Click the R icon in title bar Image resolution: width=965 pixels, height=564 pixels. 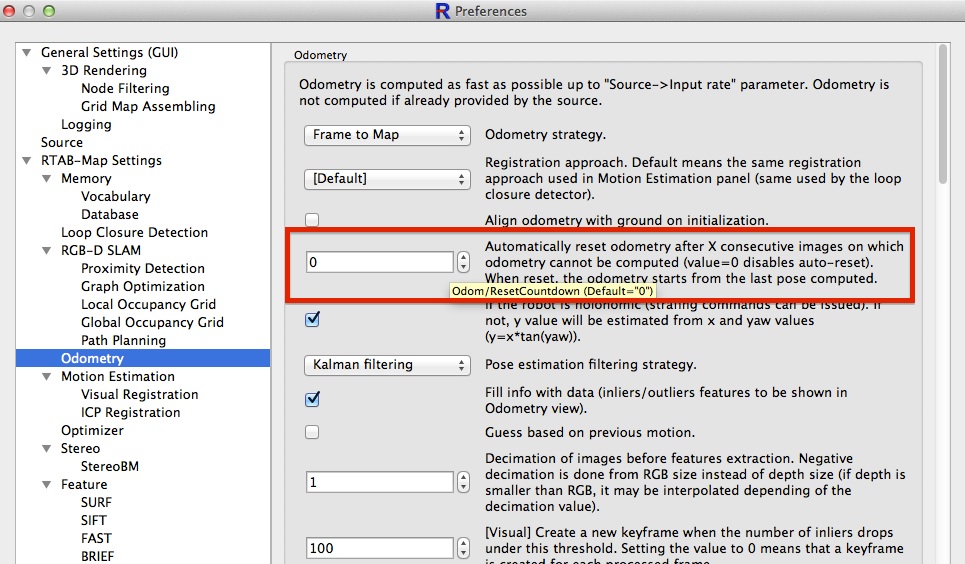(442, 11)
